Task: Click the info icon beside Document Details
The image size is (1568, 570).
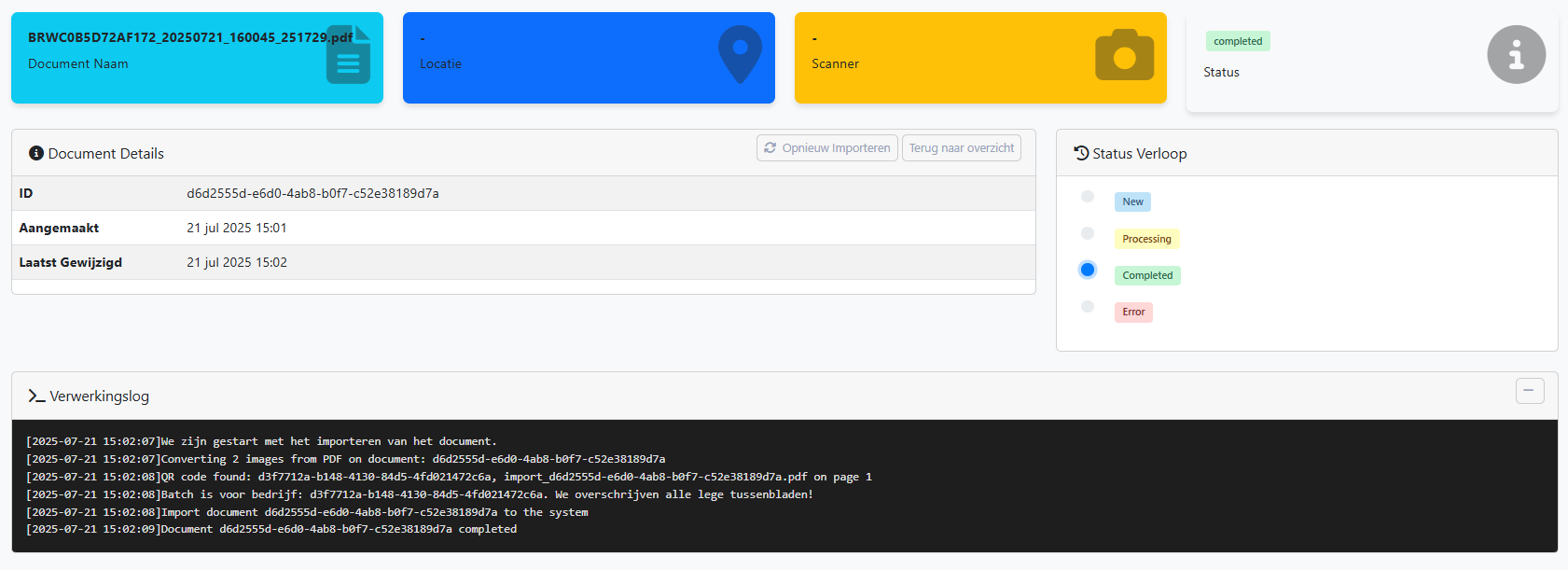Action: (36, 153)
